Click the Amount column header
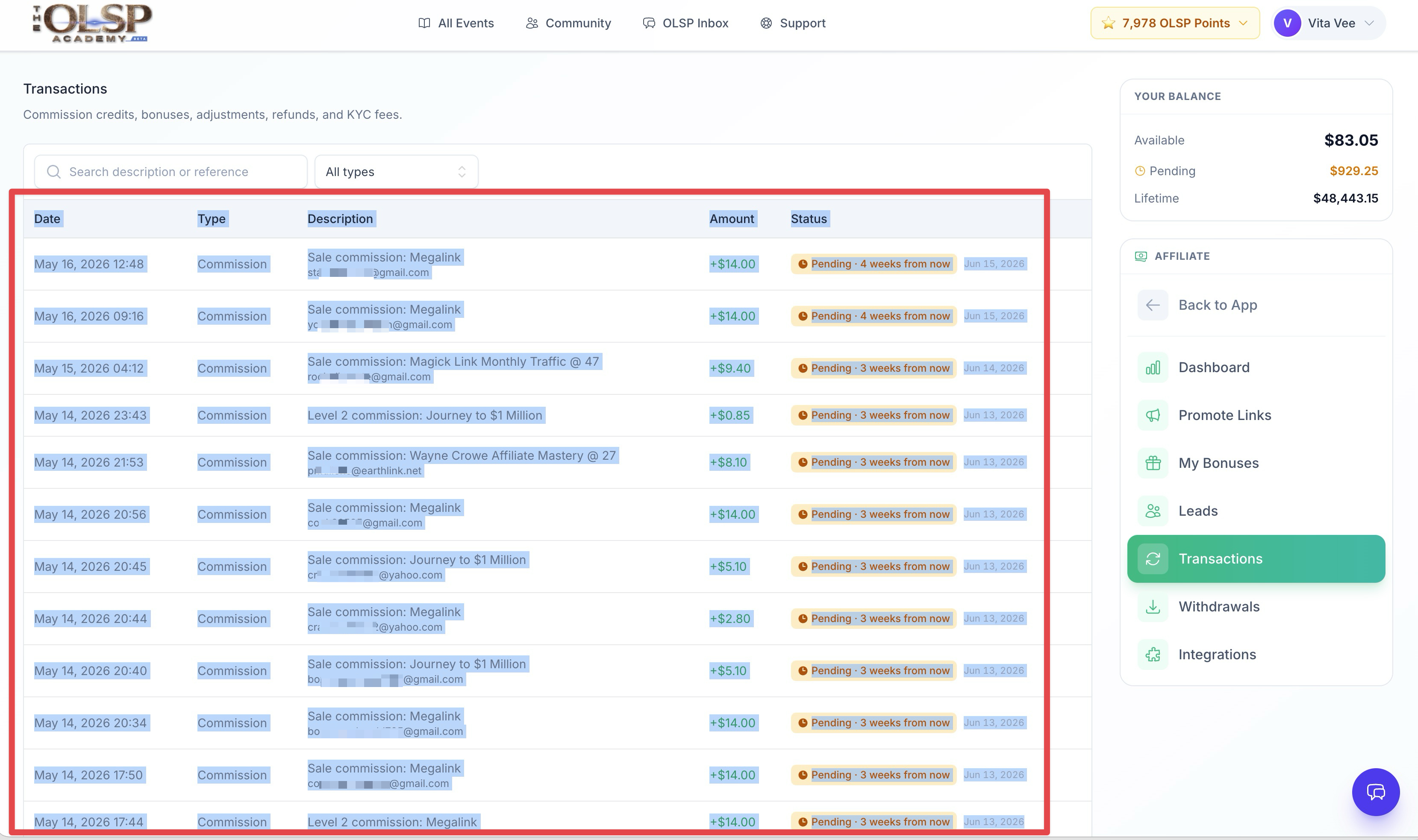 [732, 219]
